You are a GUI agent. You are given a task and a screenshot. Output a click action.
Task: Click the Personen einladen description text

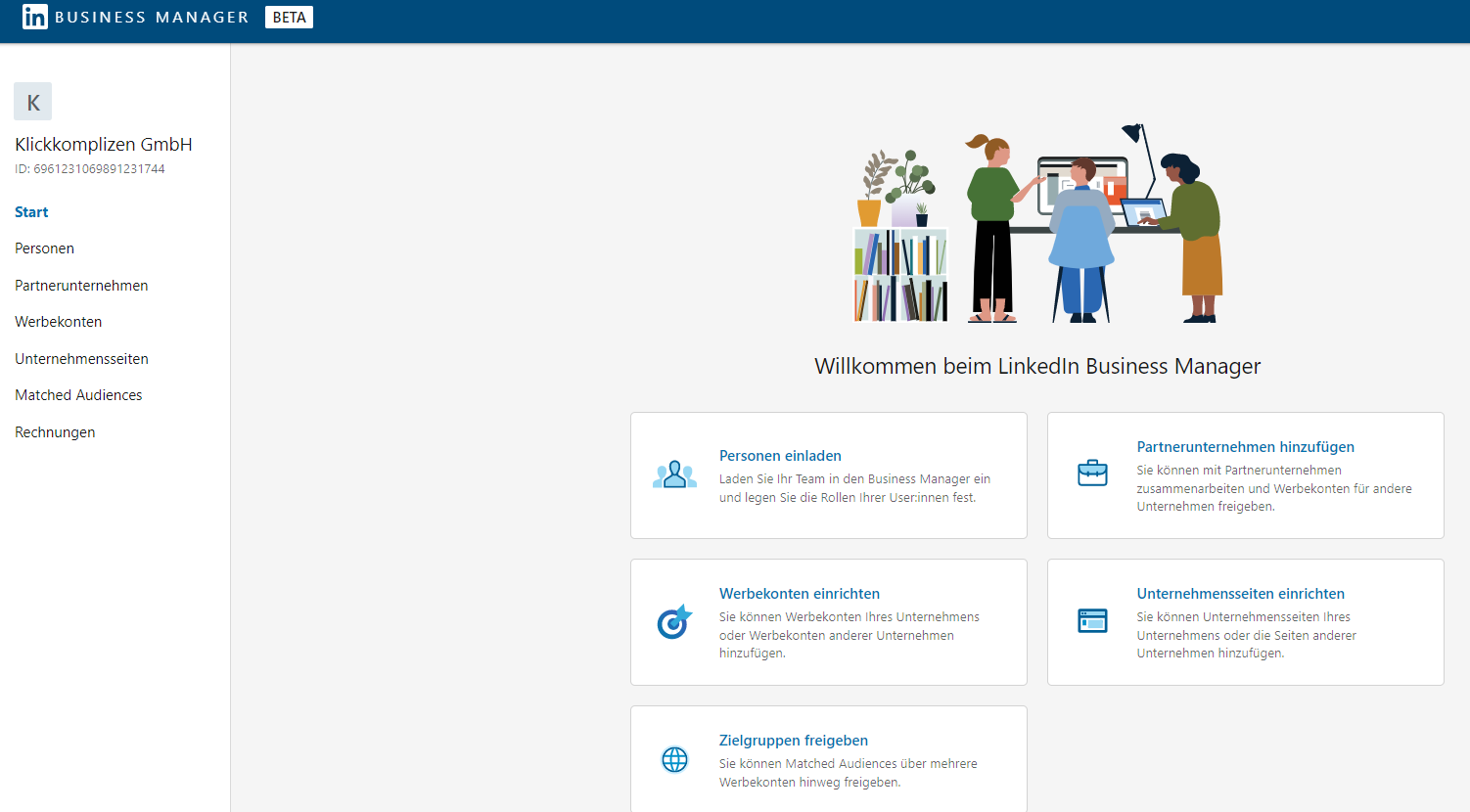point(855,488)
